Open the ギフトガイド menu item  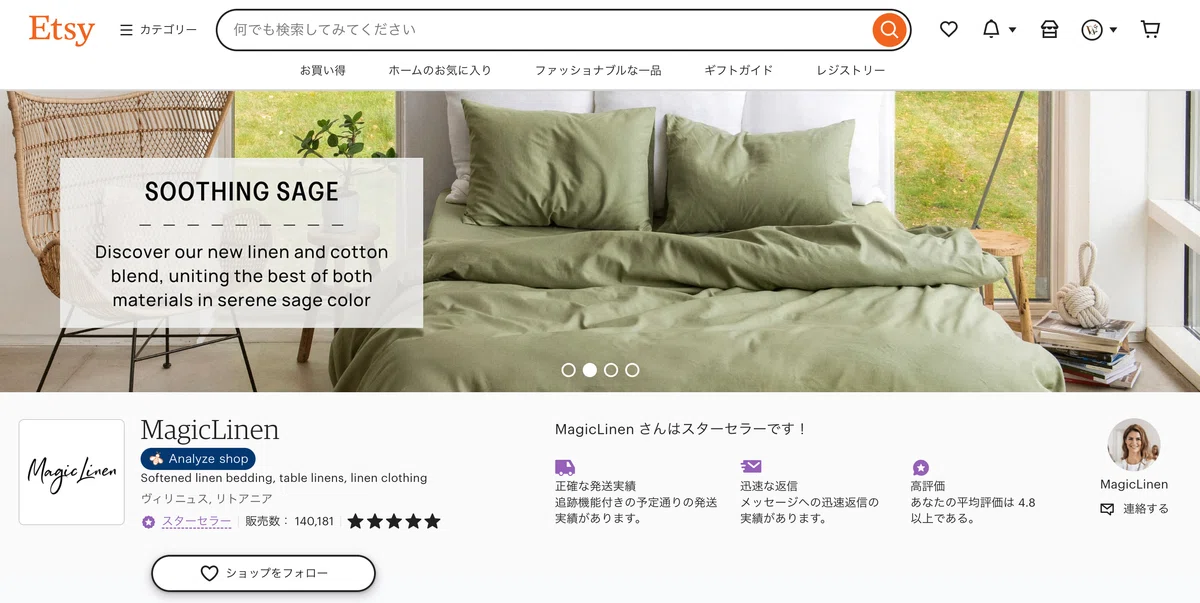tap(738, 70)
